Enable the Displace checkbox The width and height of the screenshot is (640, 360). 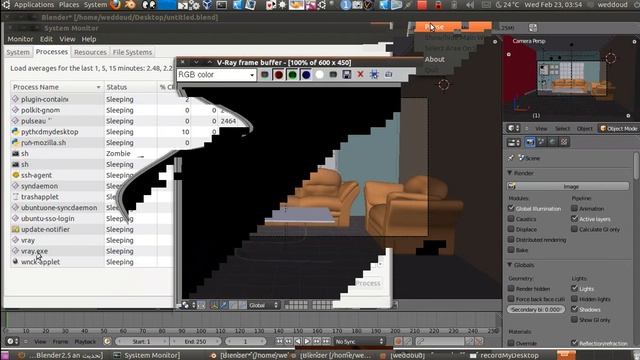[511, 229]
